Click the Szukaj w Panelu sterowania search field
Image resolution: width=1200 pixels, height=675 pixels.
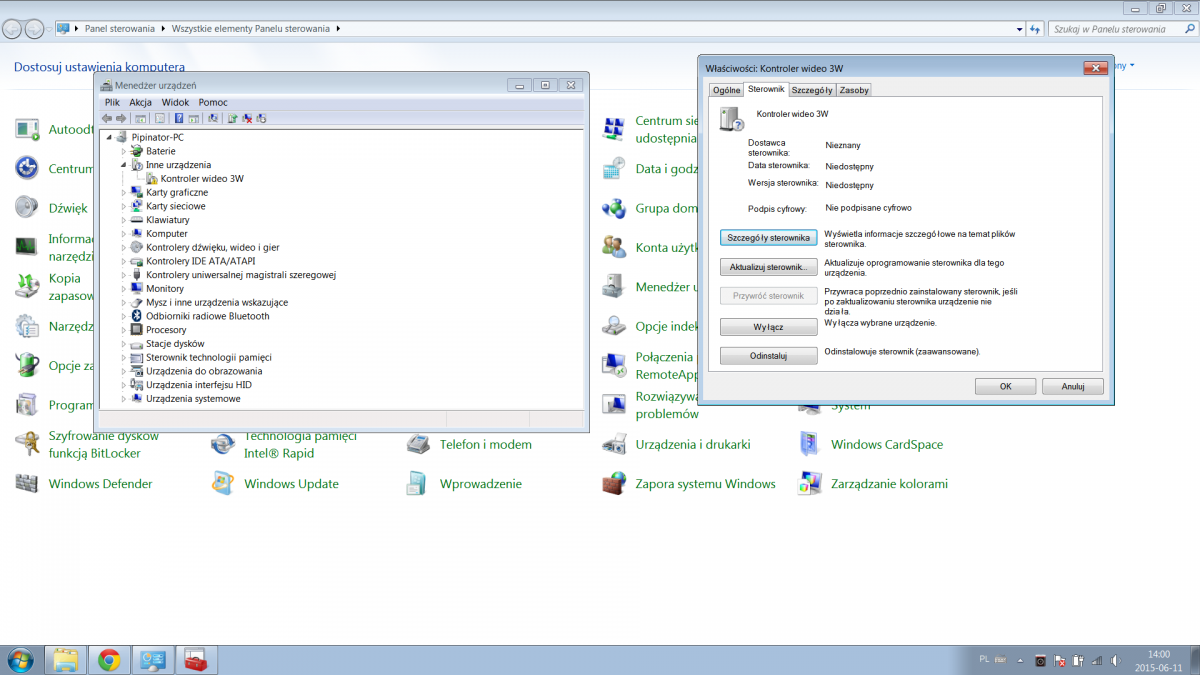pyautogui.click(x=1110, y=29)
